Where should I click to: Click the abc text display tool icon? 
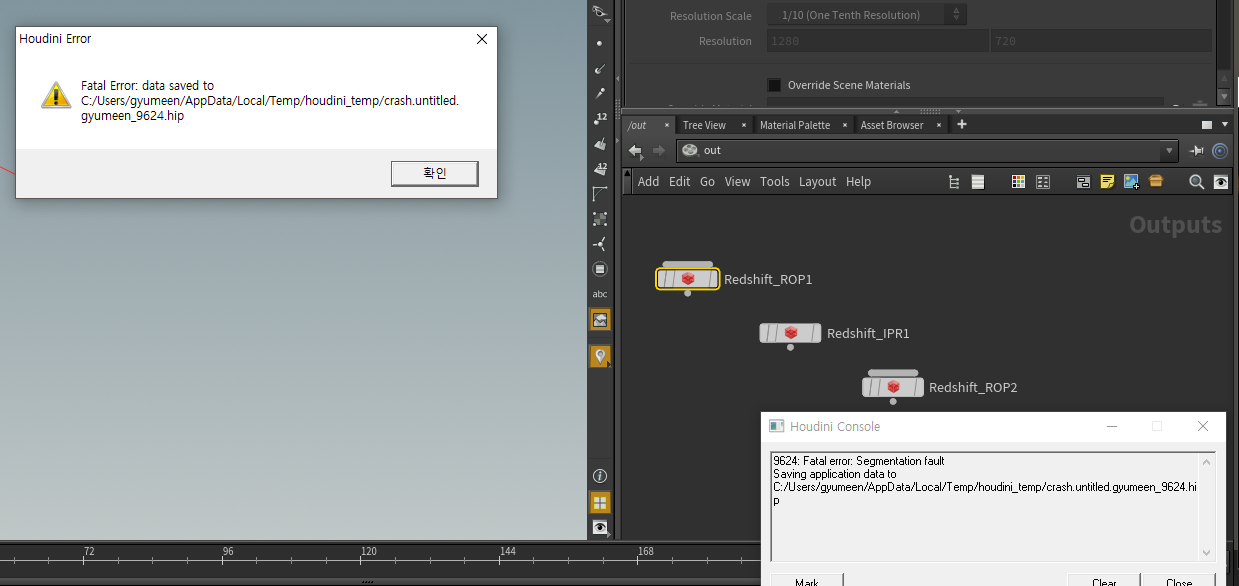pos(600,294)
